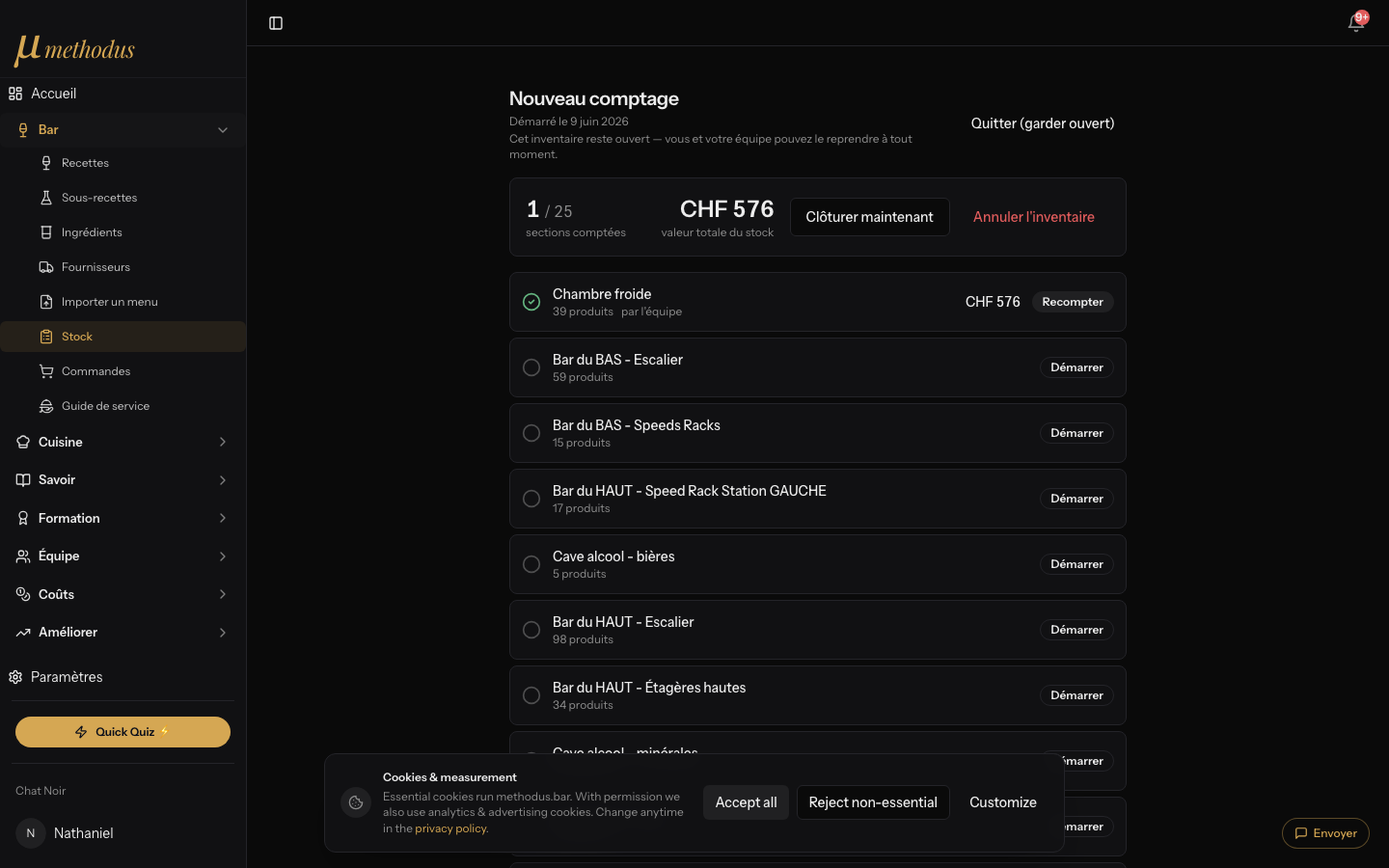Viewport: 1389px width, 868px height.
Task: Expand the Cuisine section
Action: pyautogui.click(x=123, y=442)
